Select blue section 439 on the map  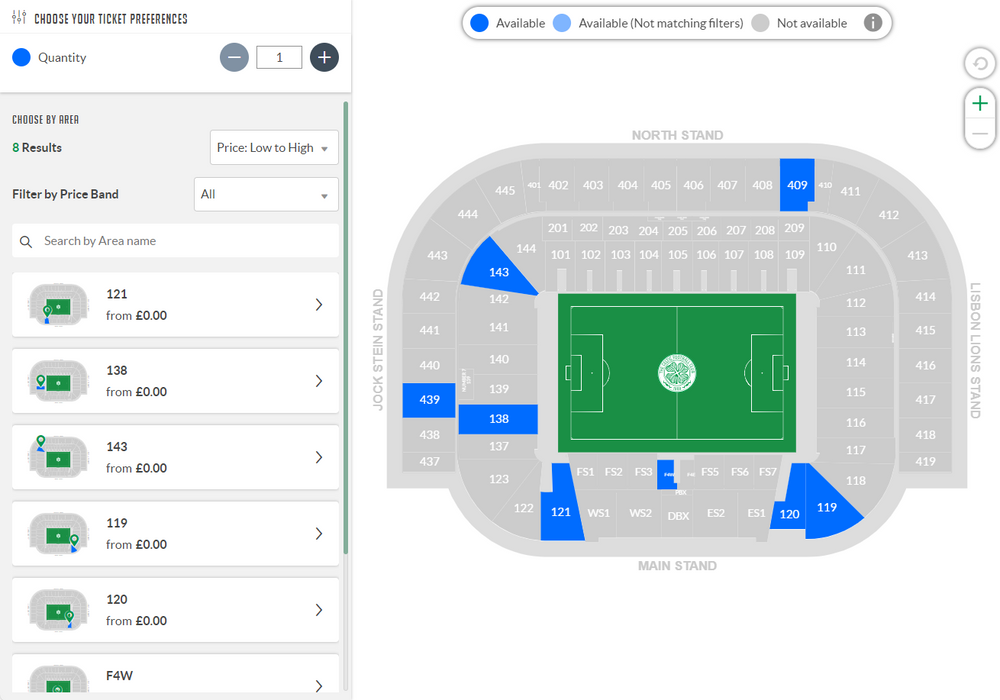pyautogui.click(x=429, y=400)
